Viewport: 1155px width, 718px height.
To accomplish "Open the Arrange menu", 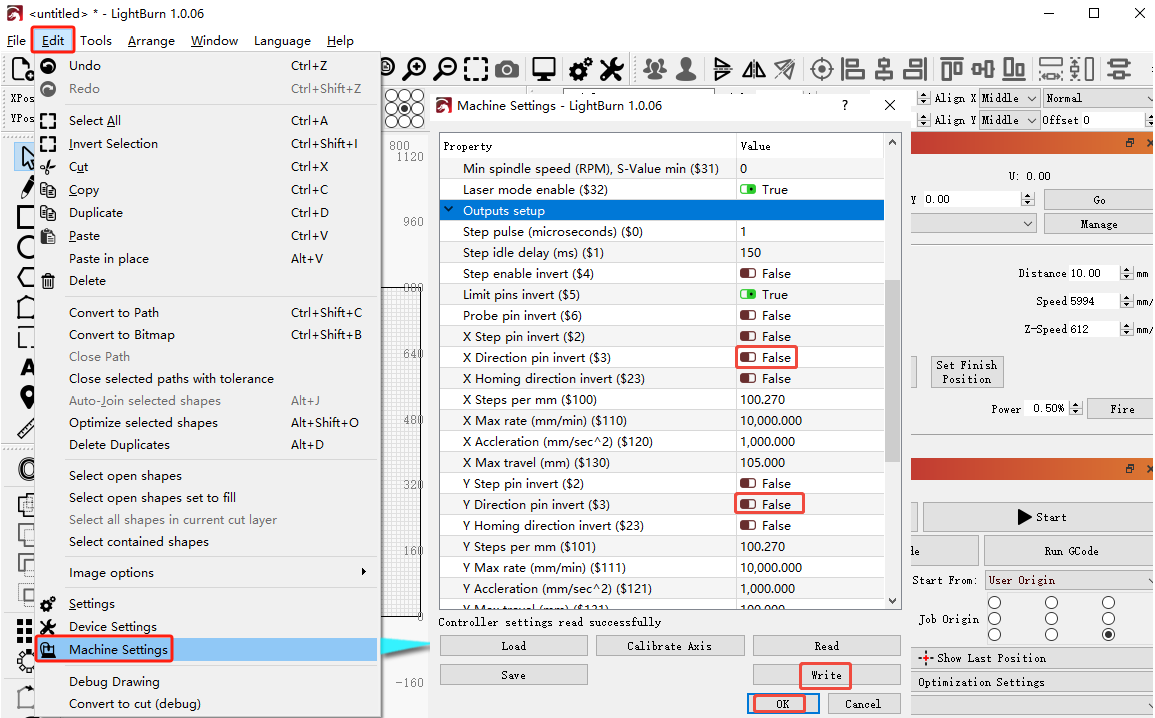I will [151, 41].
